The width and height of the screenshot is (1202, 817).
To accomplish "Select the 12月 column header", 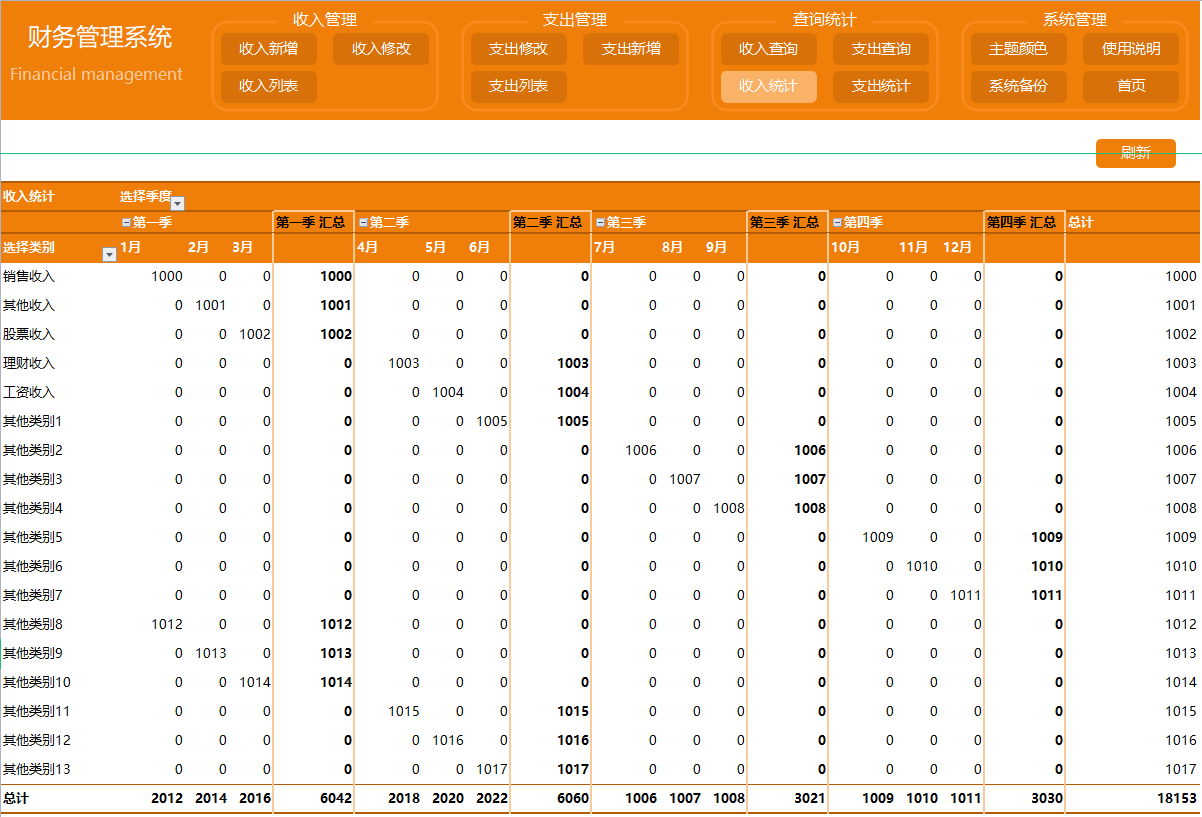I will click(x=957, y=247).
